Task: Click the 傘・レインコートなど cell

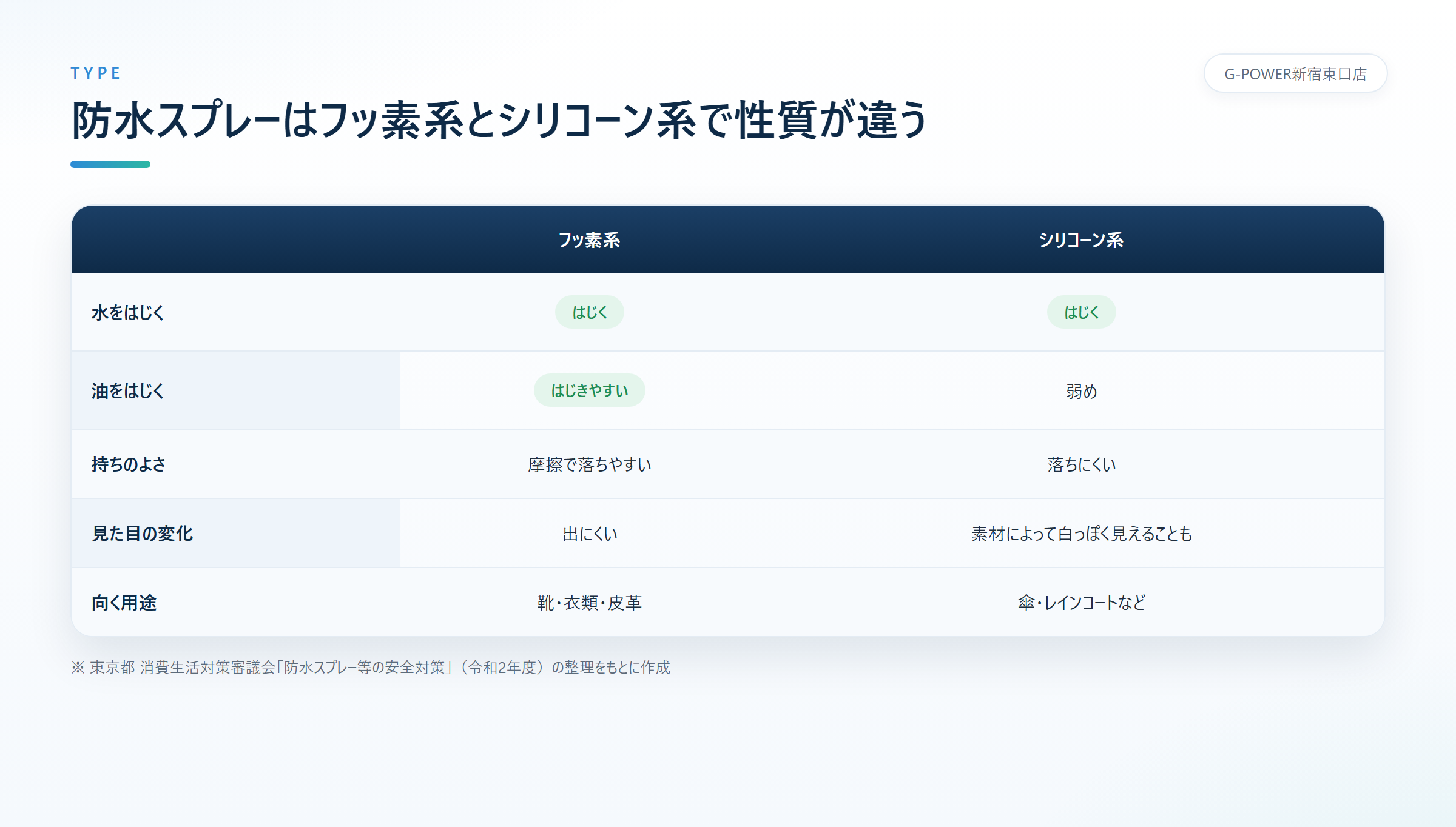Action: (1081, 603)
